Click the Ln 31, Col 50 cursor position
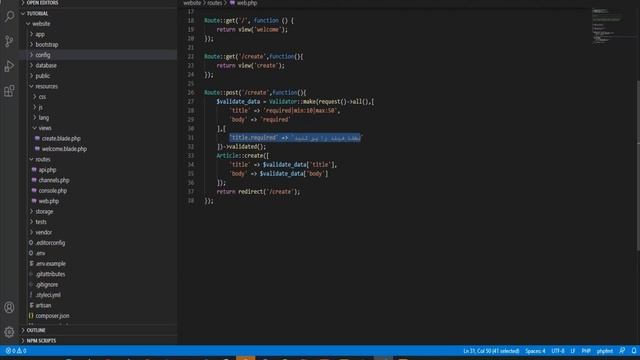This screenshot has width=640, height=360. (x=491, y=351)
